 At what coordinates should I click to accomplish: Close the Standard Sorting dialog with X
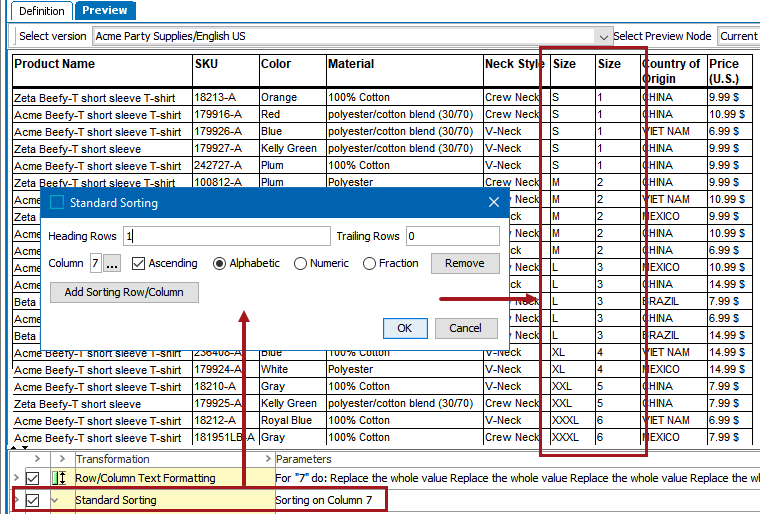(493, 203)
